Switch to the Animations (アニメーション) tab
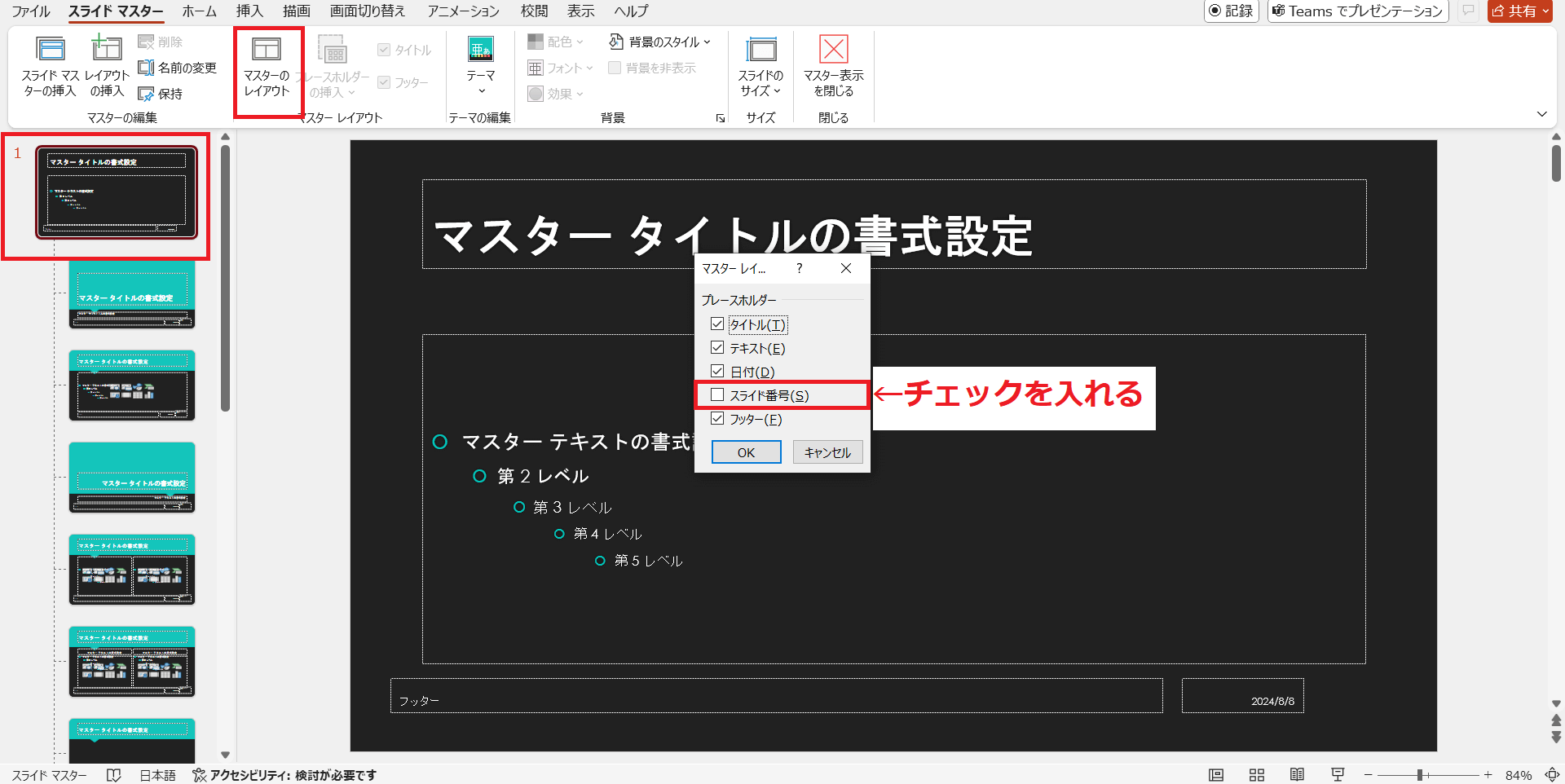Screen dimensions: 1565x784 point(464,11)
